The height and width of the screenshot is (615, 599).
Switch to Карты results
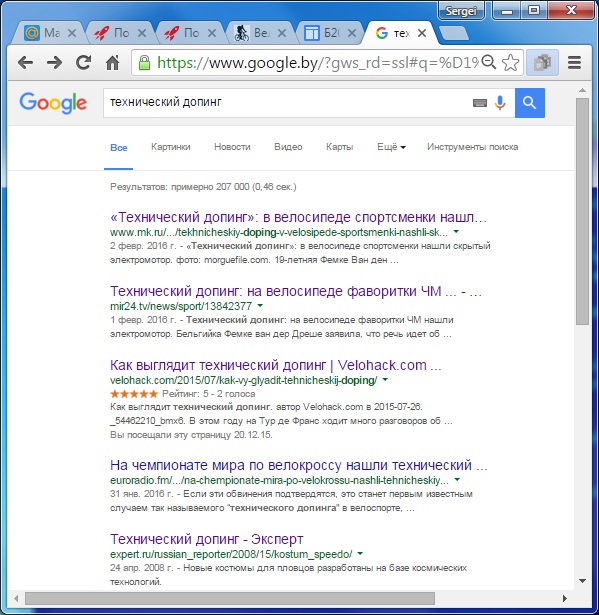tap(340, 147)
